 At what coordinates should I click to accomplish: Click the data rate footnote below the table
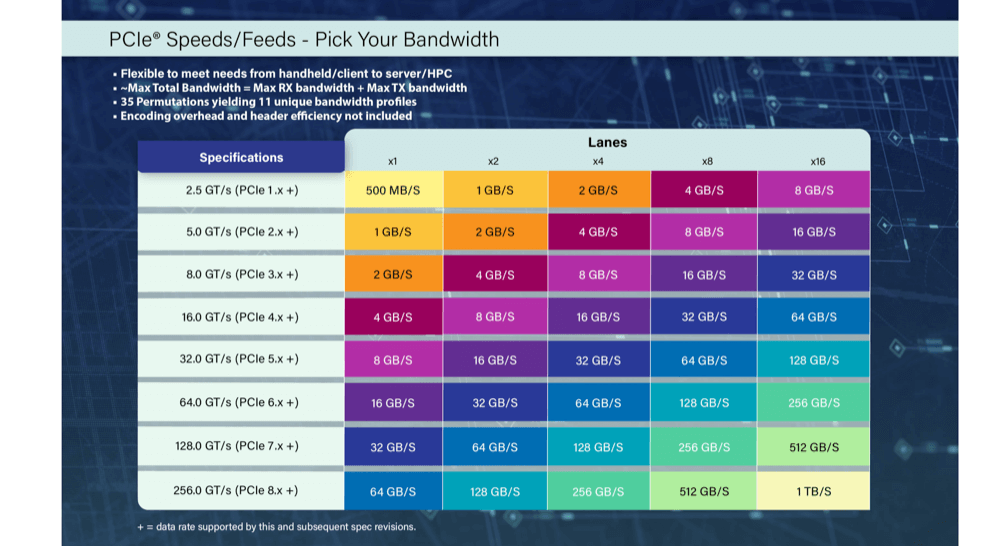pyautogui.click(x=276, y=526)
